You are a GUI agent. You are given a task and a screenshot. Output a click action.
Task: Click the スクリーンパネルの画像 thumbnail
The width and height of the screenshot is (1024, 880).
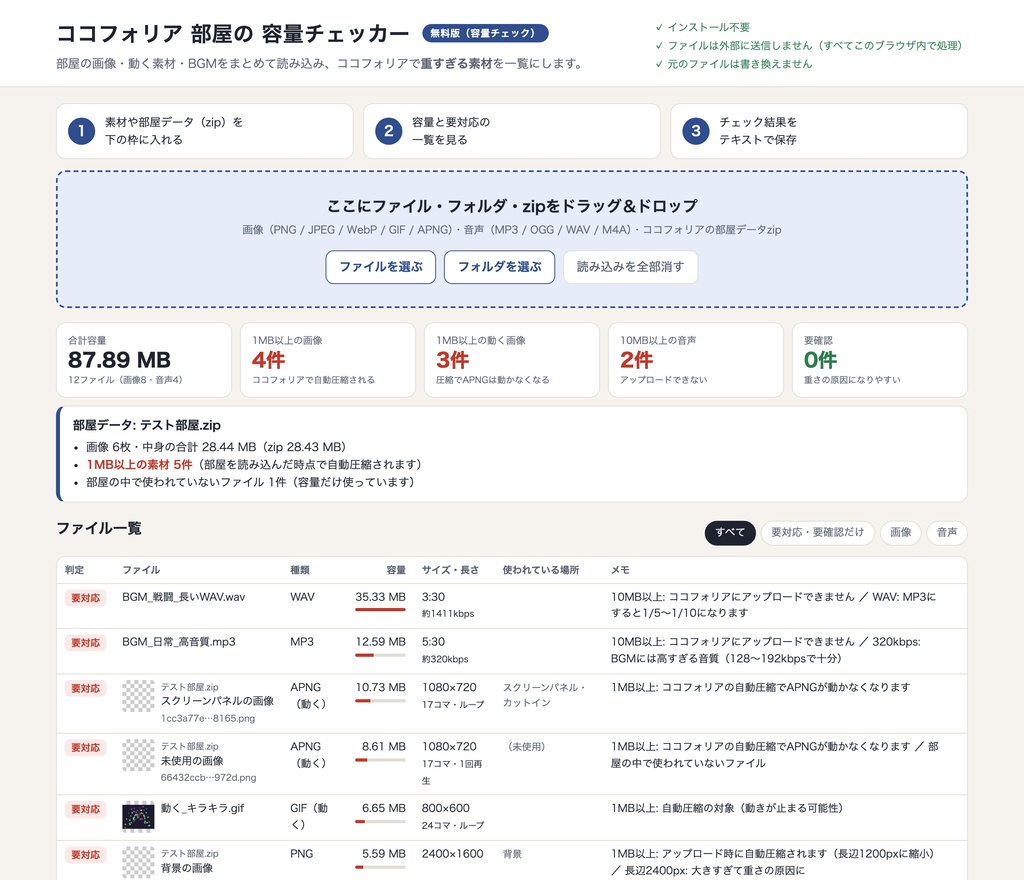138,696
